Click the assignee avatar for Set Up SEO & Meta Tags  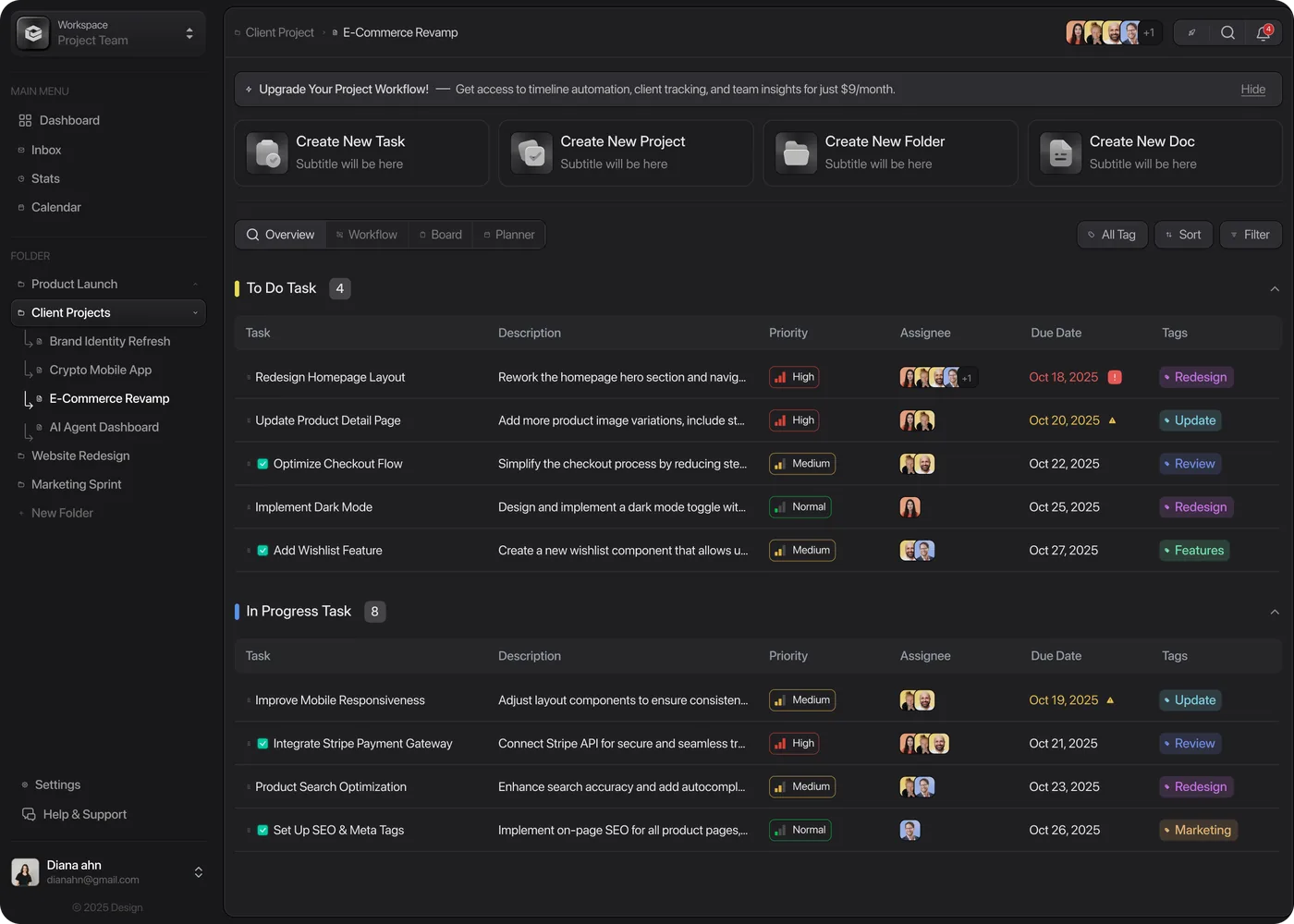click(910, 831)
